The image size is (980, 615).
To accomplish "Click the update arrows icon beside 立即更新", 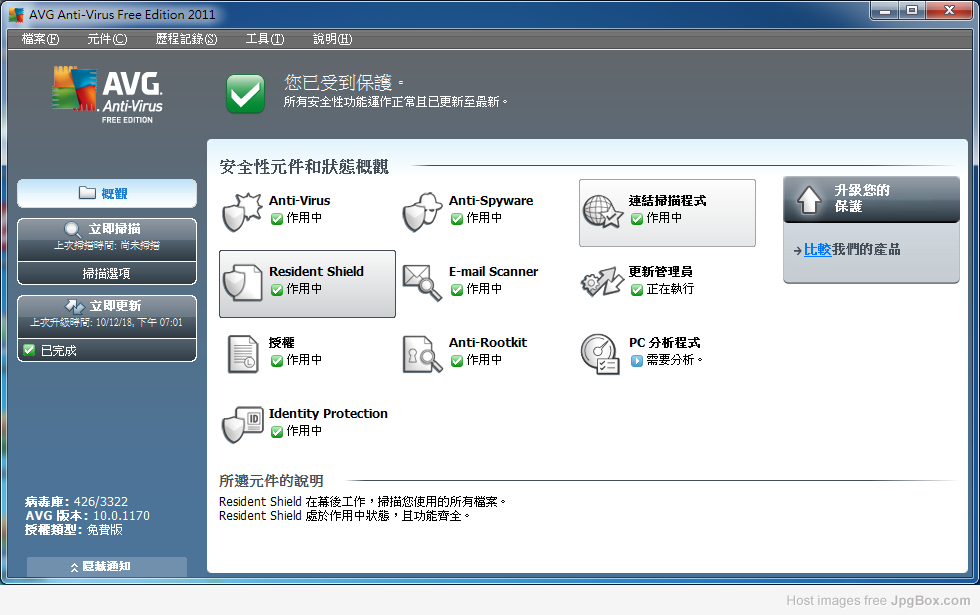I will [74, 306].
